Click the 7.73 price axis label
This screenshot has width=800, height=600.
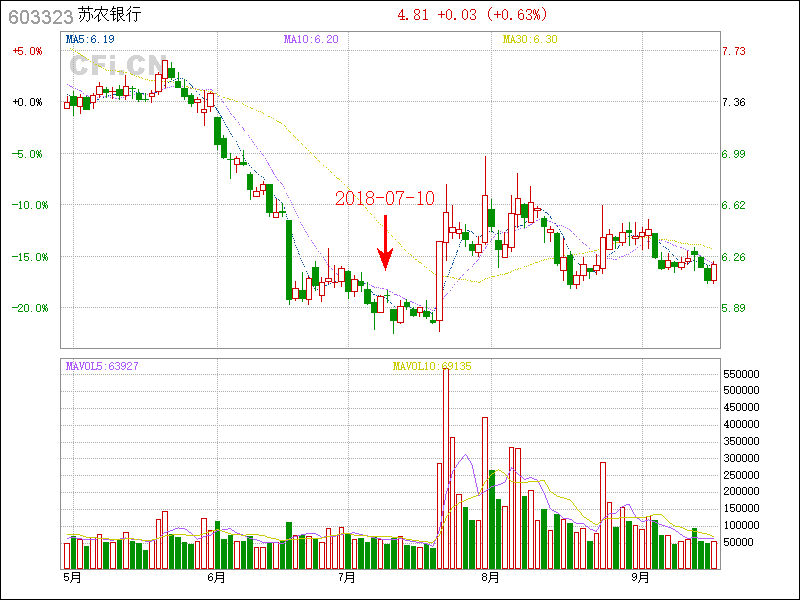(734, 51)
